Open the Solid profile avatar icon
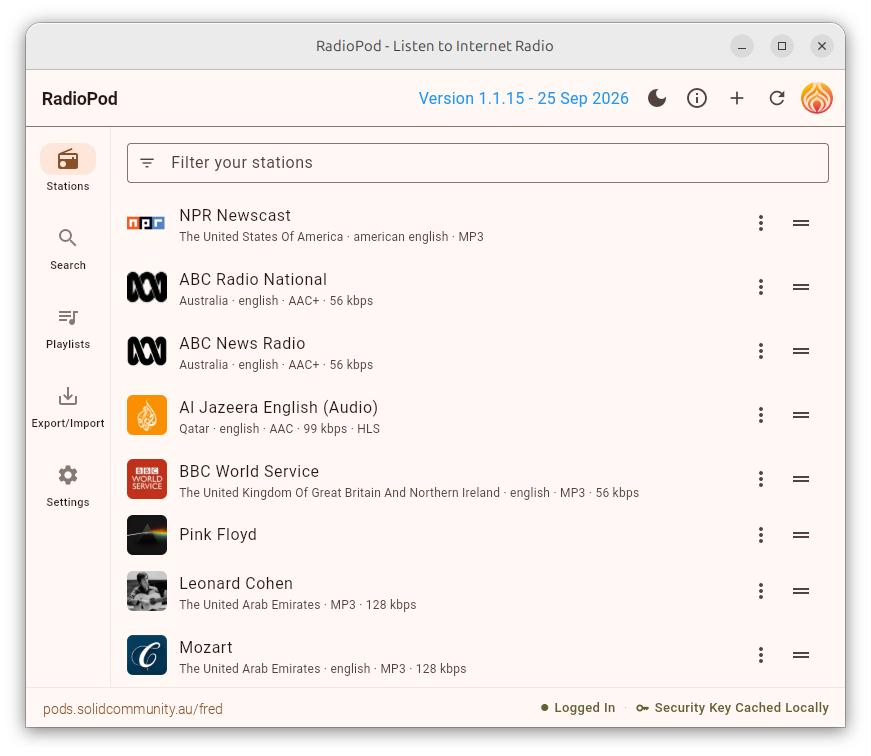Image resolution: width=871 pixels, height=756 pixels. [817, 98]
